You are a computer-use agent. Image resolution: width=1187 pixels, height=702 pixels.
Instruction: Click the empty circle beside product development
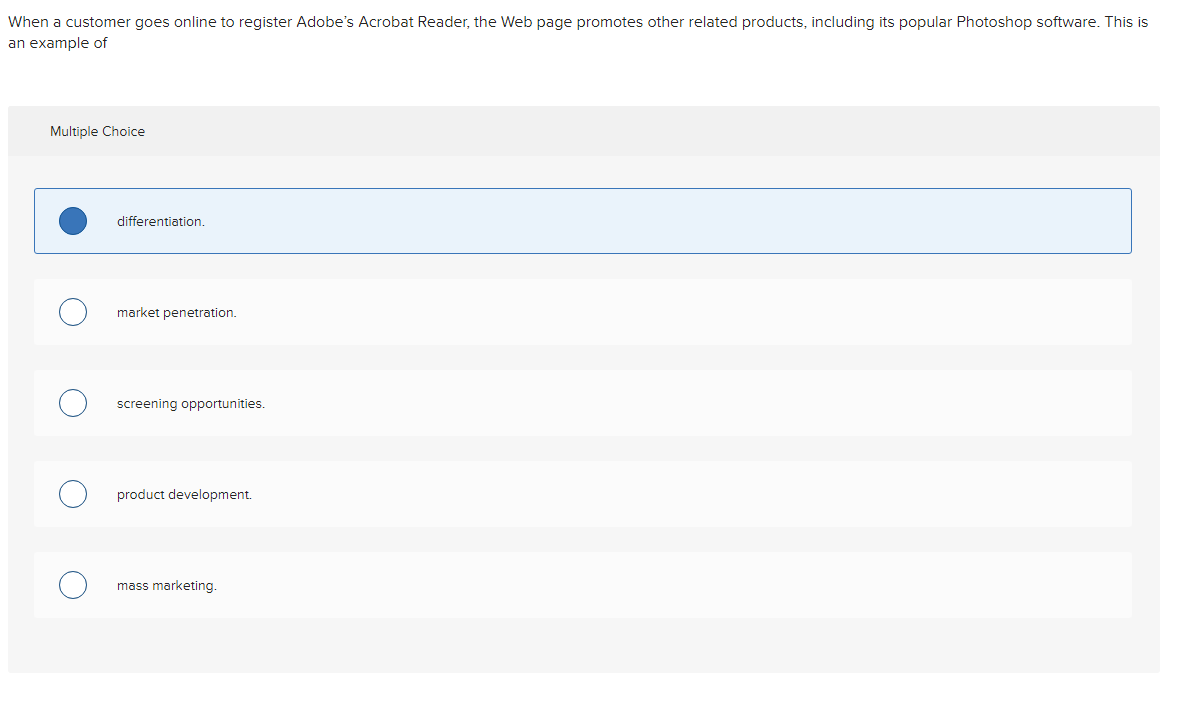pos(73,493)
